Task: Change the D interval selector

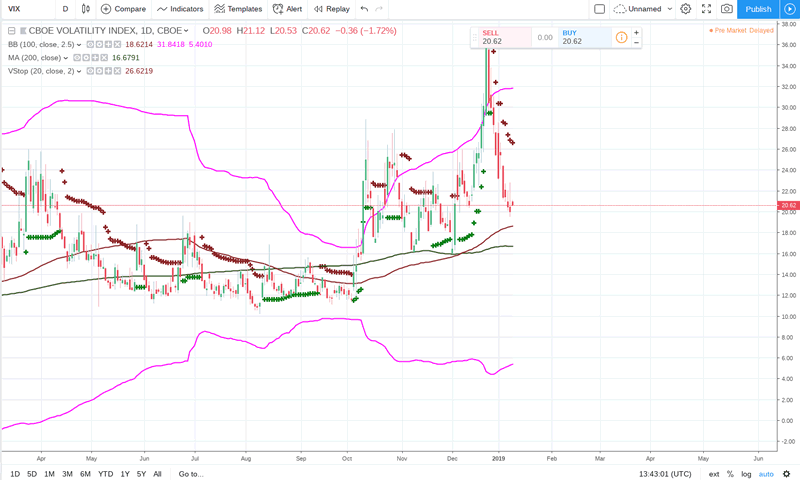Action: coord(65,9)
